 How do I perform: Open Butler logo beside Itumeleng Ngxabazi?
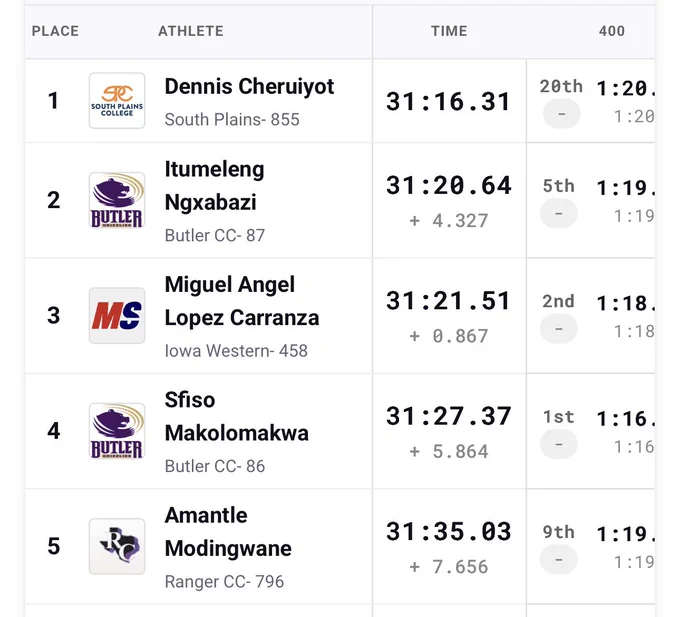117,200
